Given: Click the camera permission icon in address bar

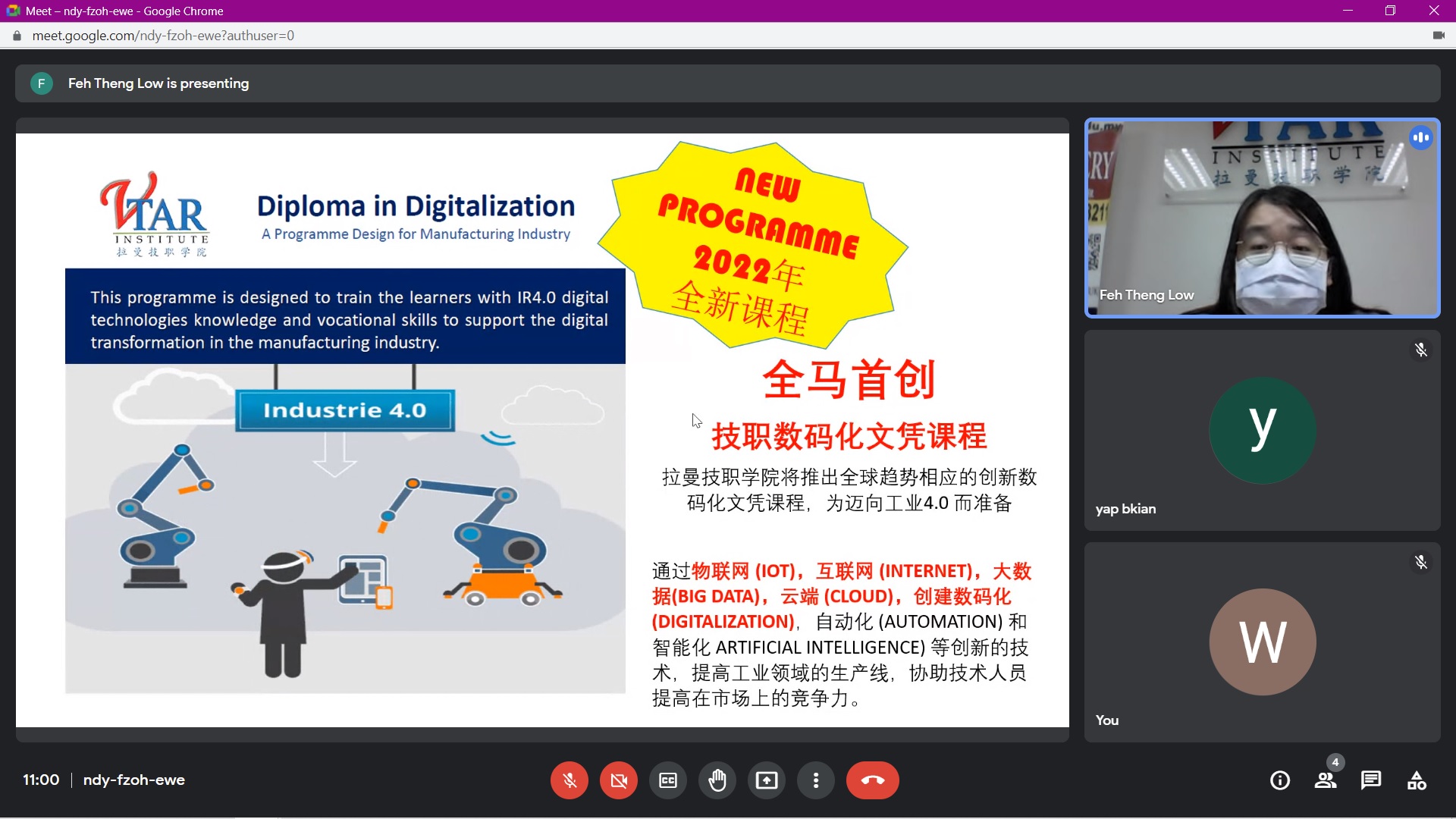Looking at the screenshot, I should tap(1439, 36).
